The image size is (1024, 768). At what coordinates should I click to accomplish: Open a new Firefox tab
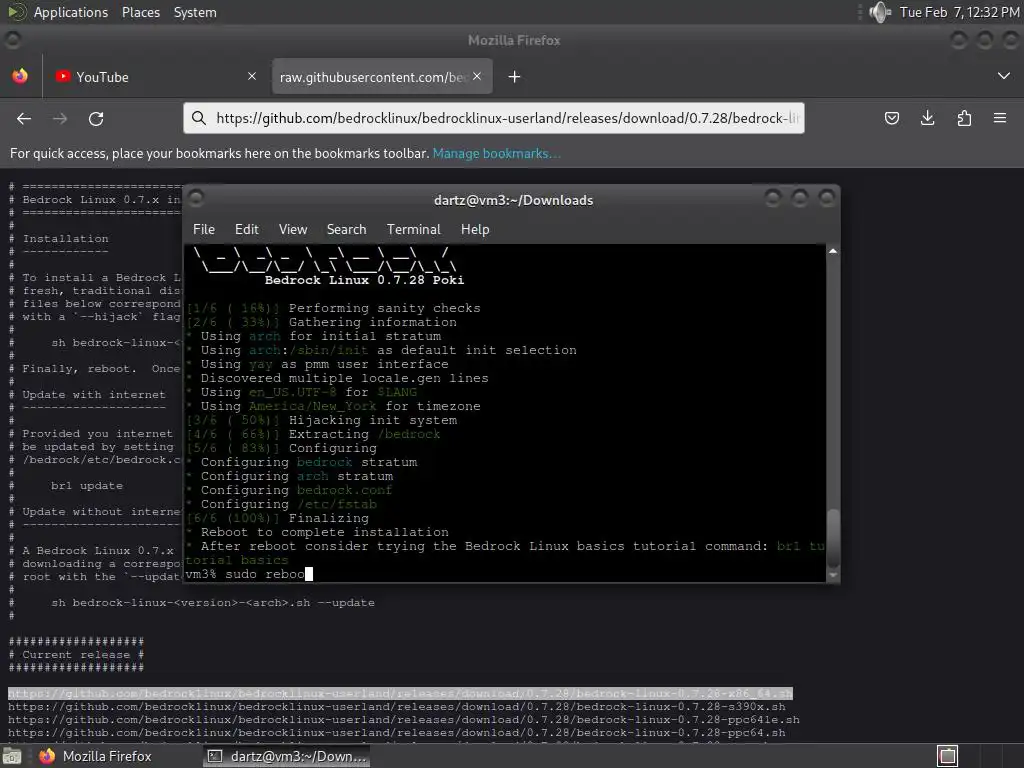point(514,76)
